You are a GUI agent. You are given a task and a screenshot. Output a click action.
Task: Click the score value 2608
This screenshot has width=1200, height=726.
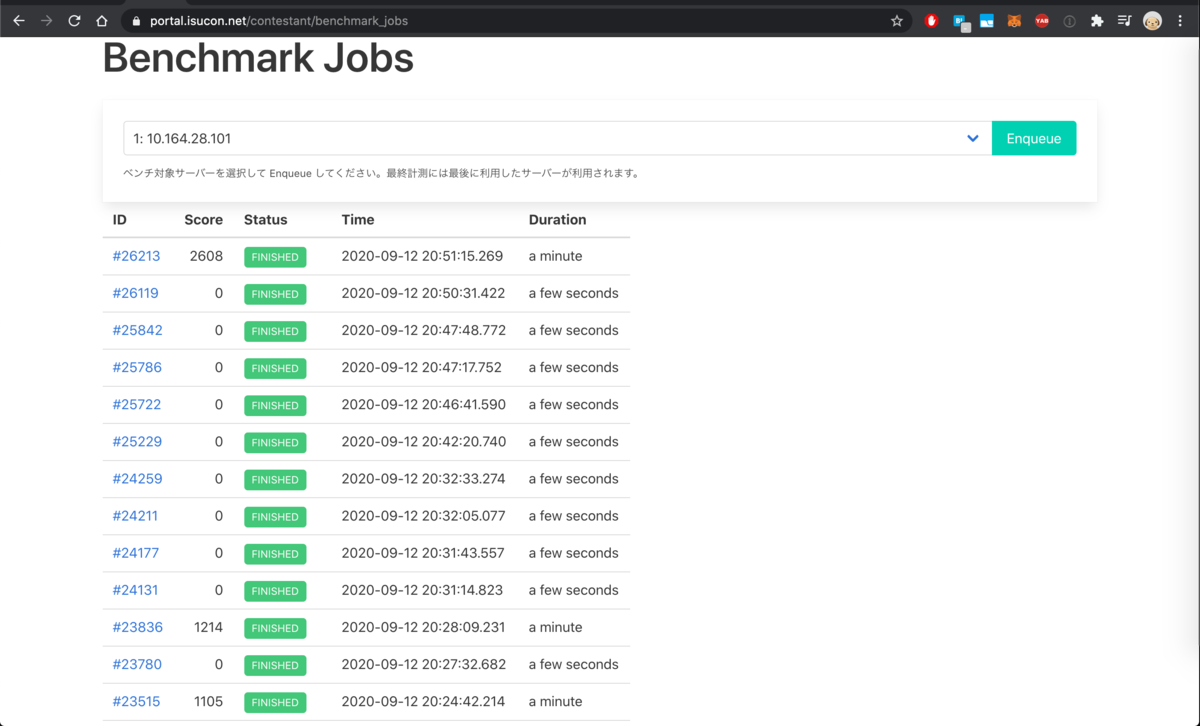[x=206, y=256]
